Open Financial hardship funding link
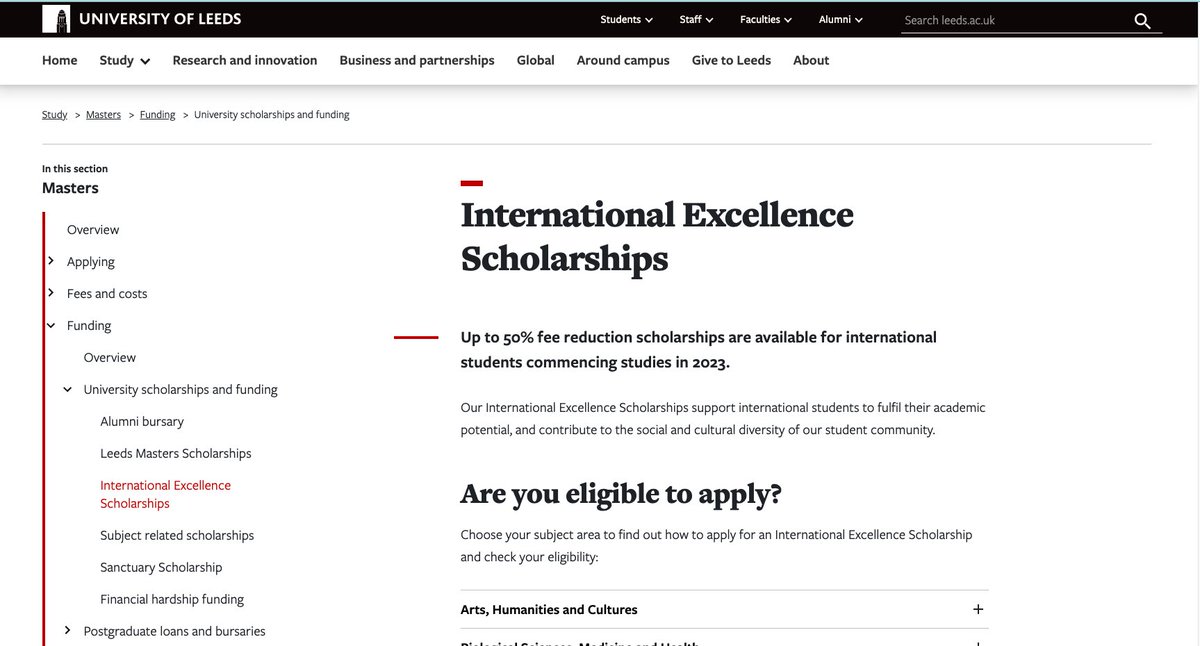The width and height of the screenshot is (1200, 646). point(172,600)
